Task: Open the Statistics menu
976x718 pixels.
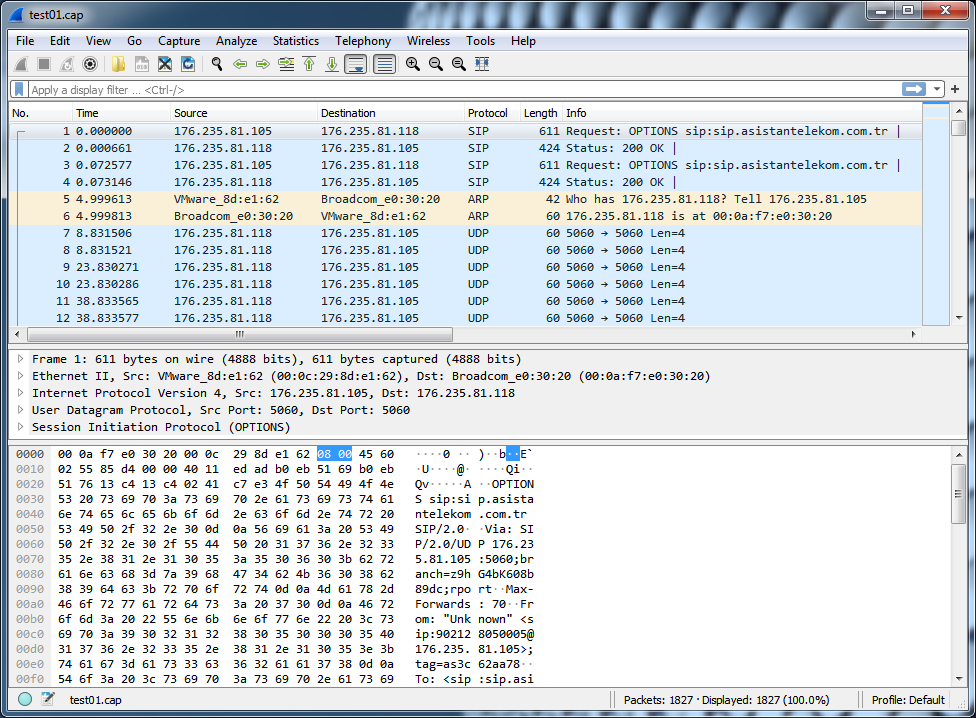Action: pyautogui.click(x=295, y=41)
